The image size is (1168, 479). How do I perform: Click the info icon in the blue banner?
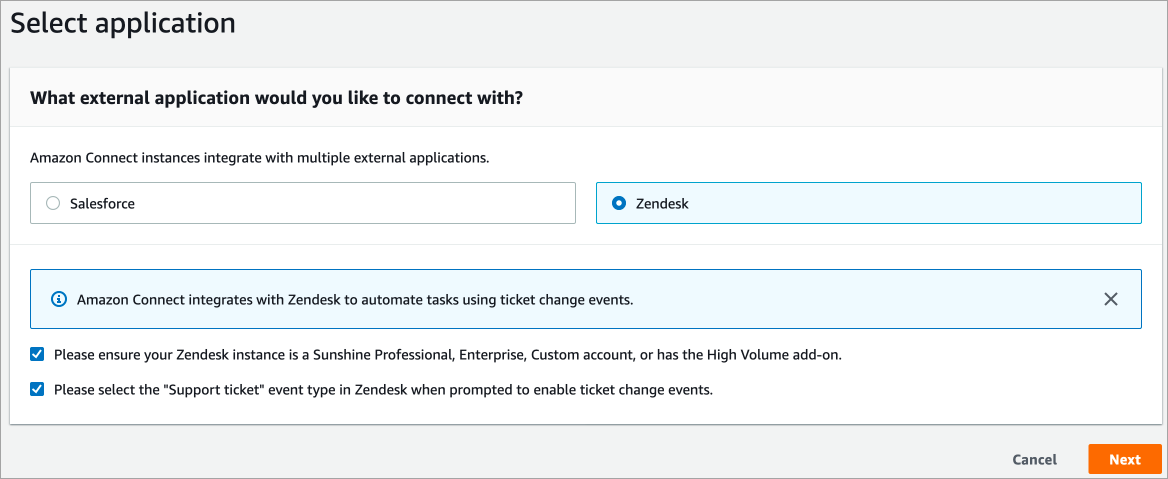59,299
